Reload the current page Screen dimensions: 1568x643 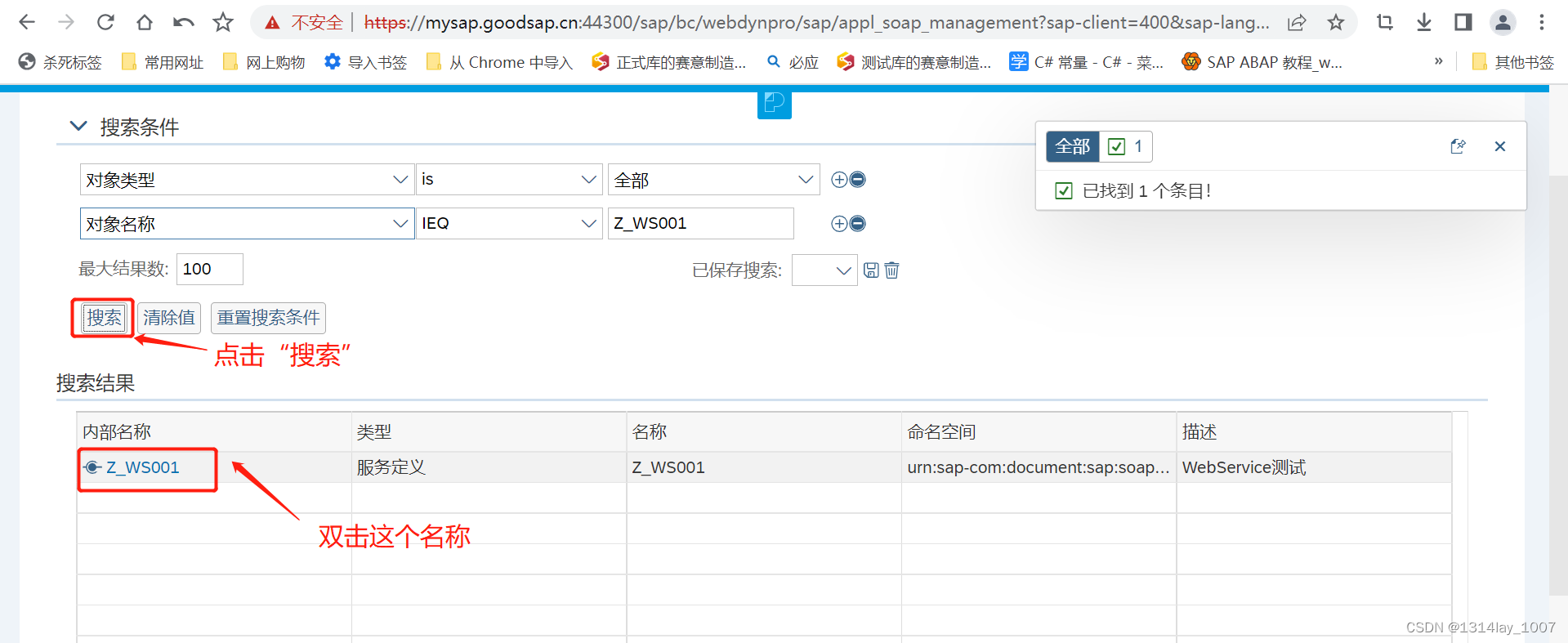tap(105, 22)
